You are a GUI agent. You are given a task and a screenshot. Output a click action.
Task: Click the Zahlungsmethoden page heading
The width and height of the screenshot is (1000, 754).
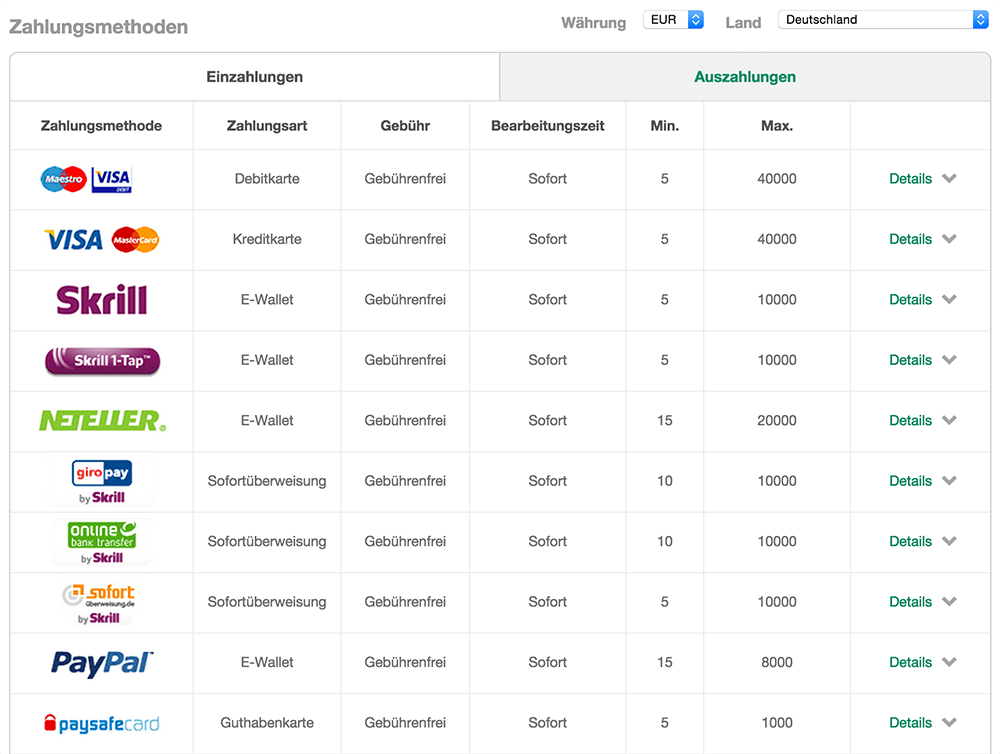click(x=98, y=27)
